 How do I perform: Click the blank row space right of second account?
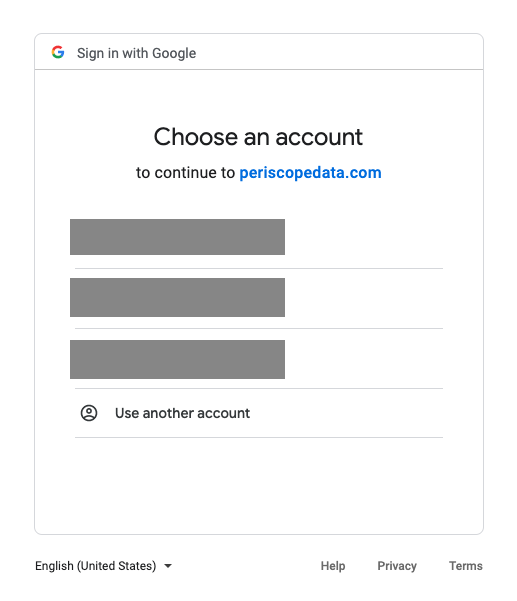click(x=364, y=297)
